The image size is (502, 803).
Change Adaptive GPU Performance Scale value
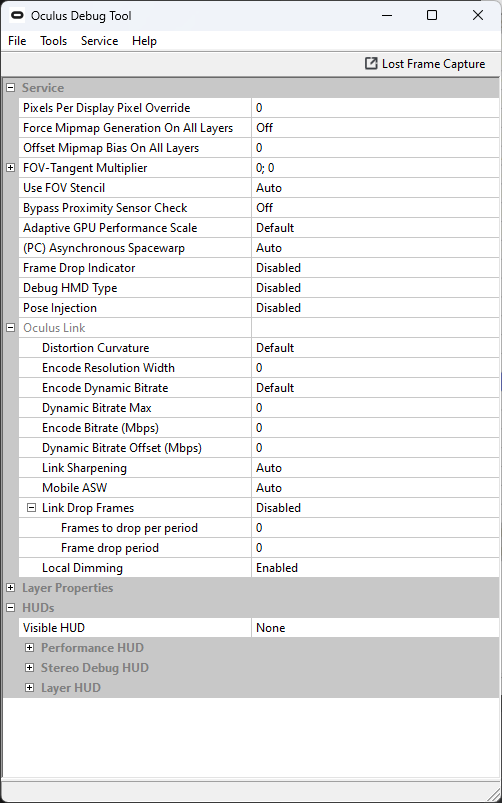coord(375,228)
